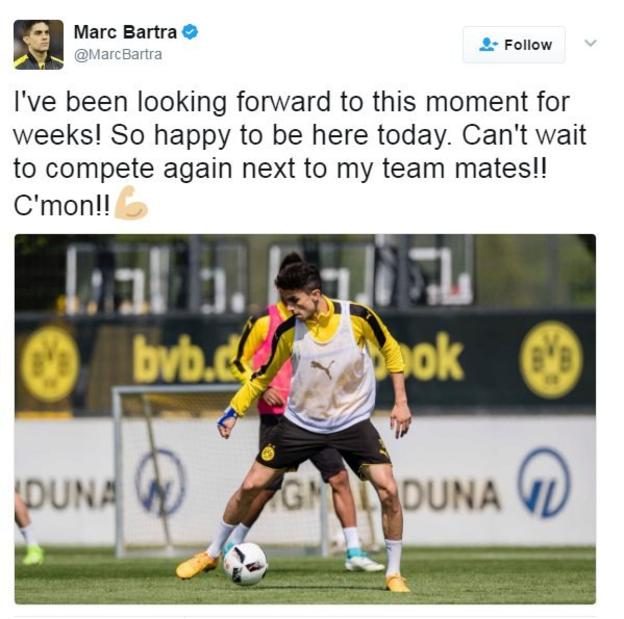Click the Marc Bartra display name

click(125, 32)
